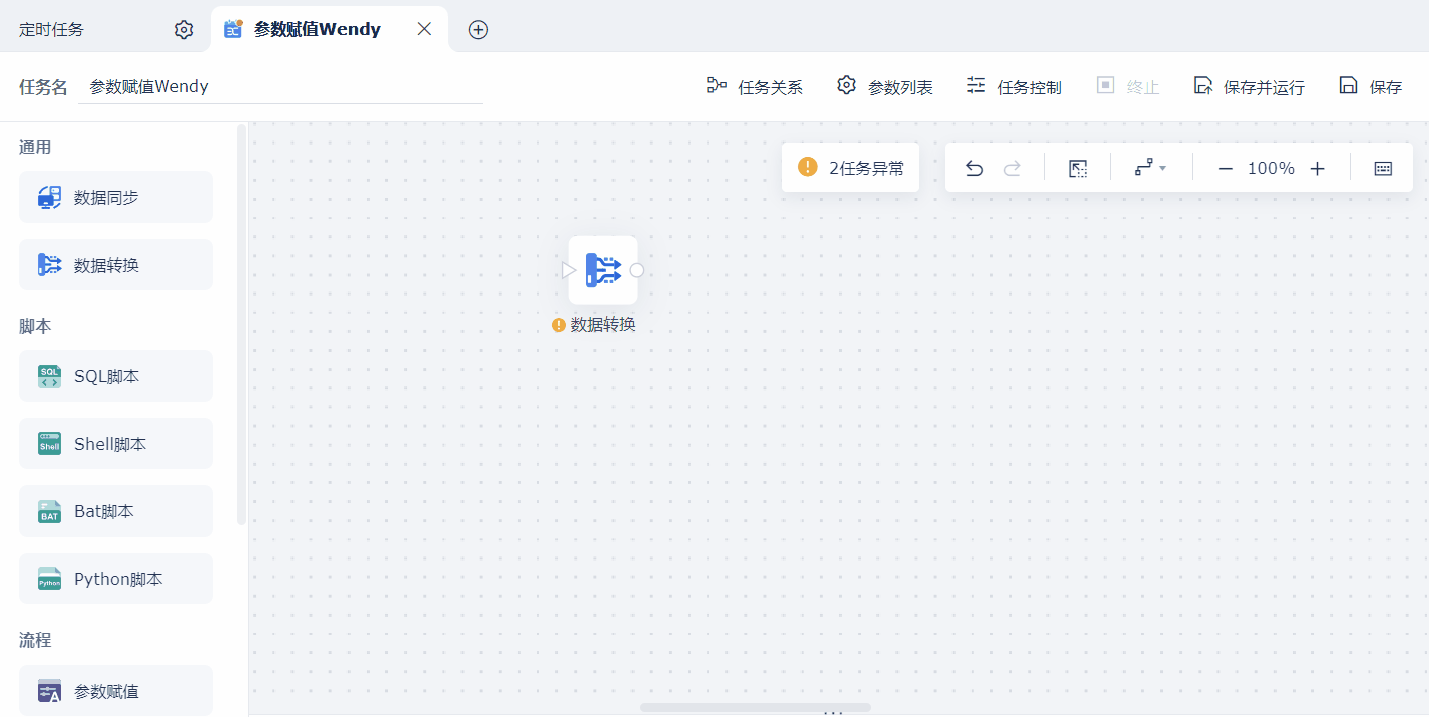The height and width of the screenshot is (717, 1429).
Task: Click the 保存并运行 button
Action: 1249,87
